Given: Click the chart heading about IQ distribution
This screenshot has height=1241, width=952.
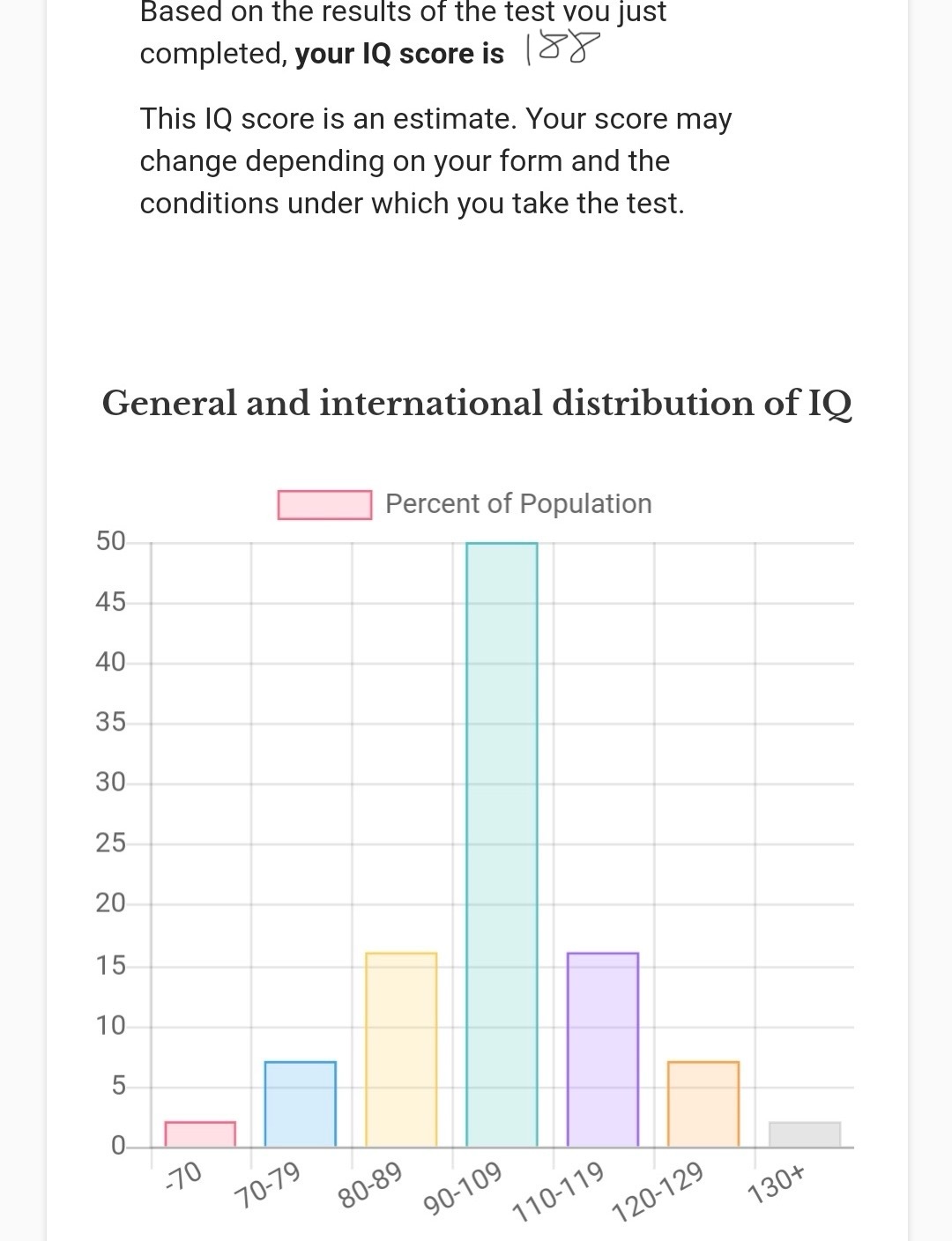Looking at the screenshot, I should click(477, 404).
